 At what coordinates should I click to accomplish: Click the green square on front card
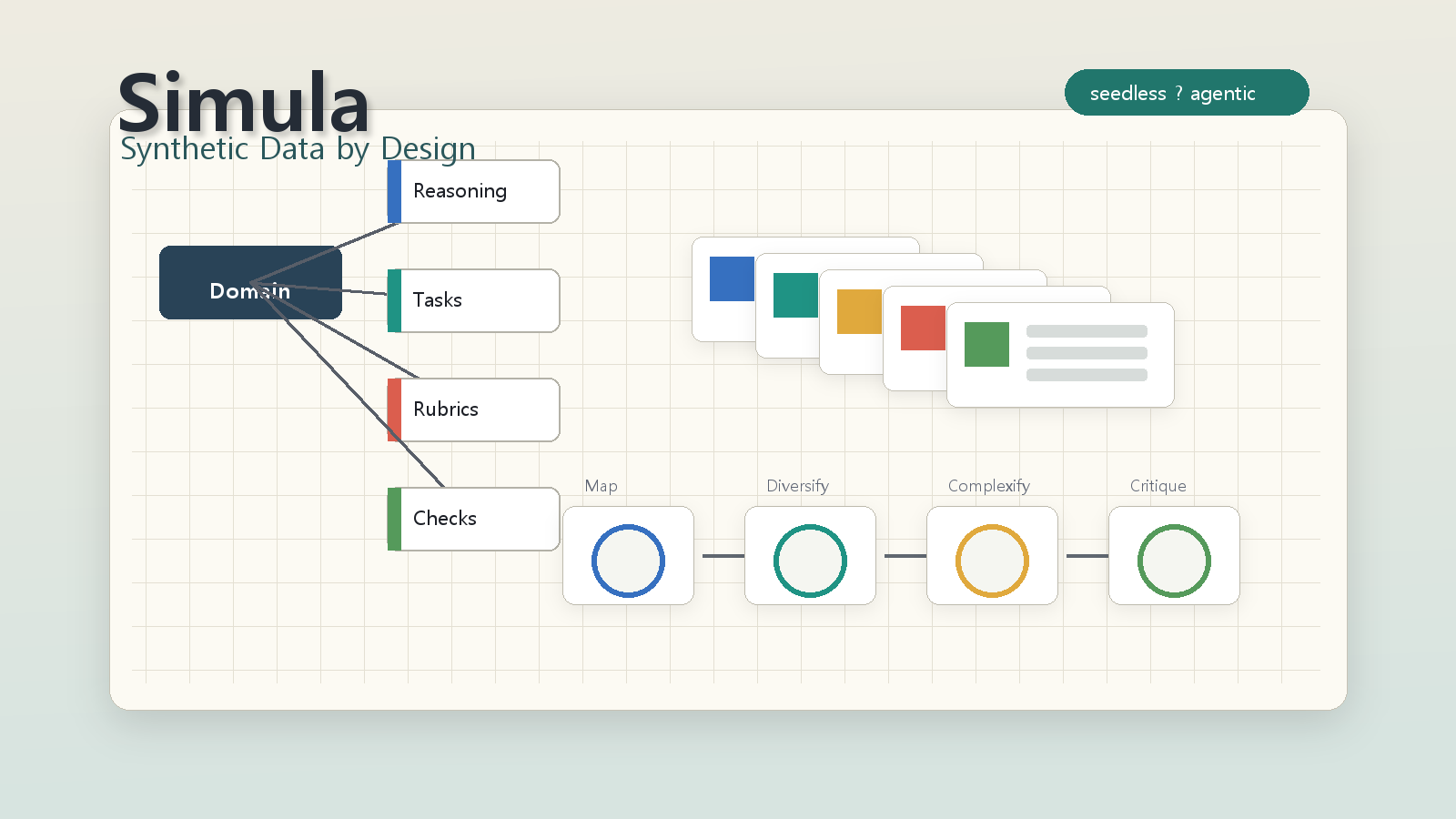[986, 344]
